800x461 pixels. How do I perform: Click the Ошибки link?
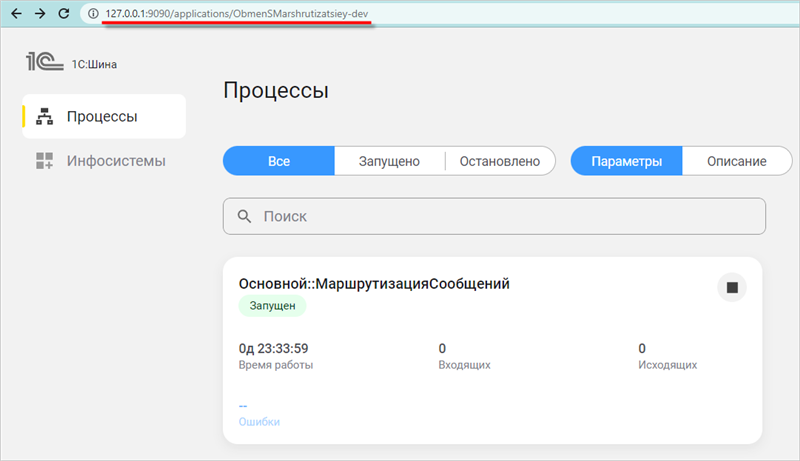(x=259, y=422)
